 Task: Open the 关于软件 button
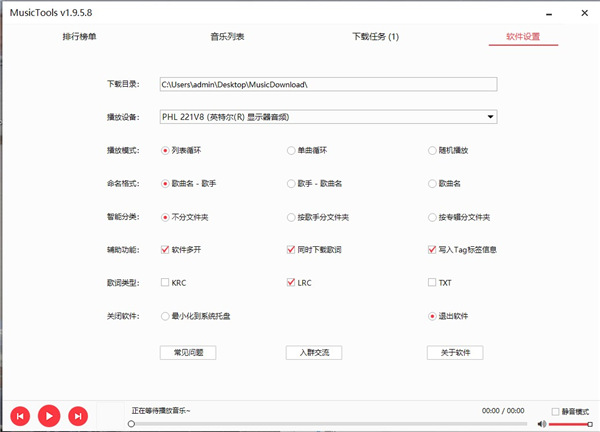[455, 352]
